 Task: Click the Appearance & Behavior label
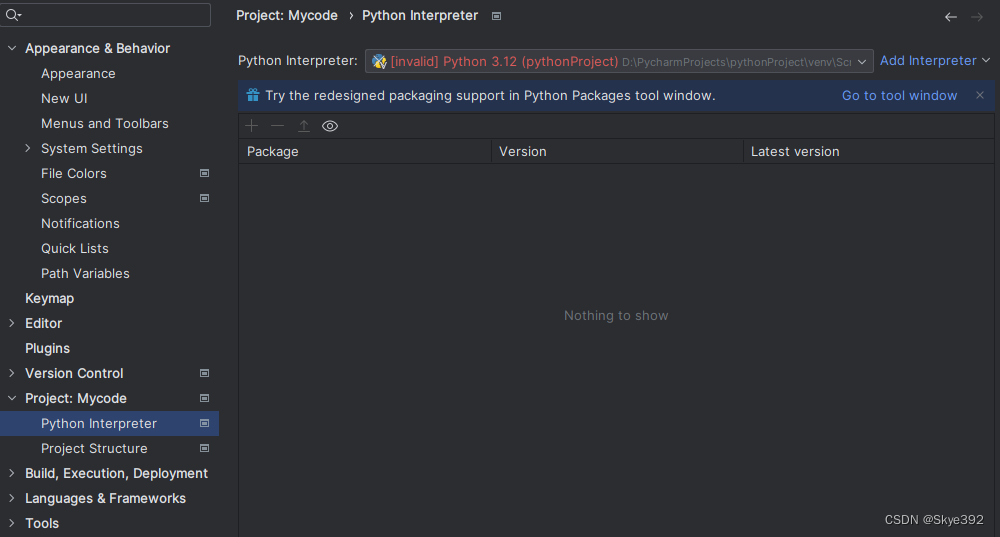coord(98,48)
